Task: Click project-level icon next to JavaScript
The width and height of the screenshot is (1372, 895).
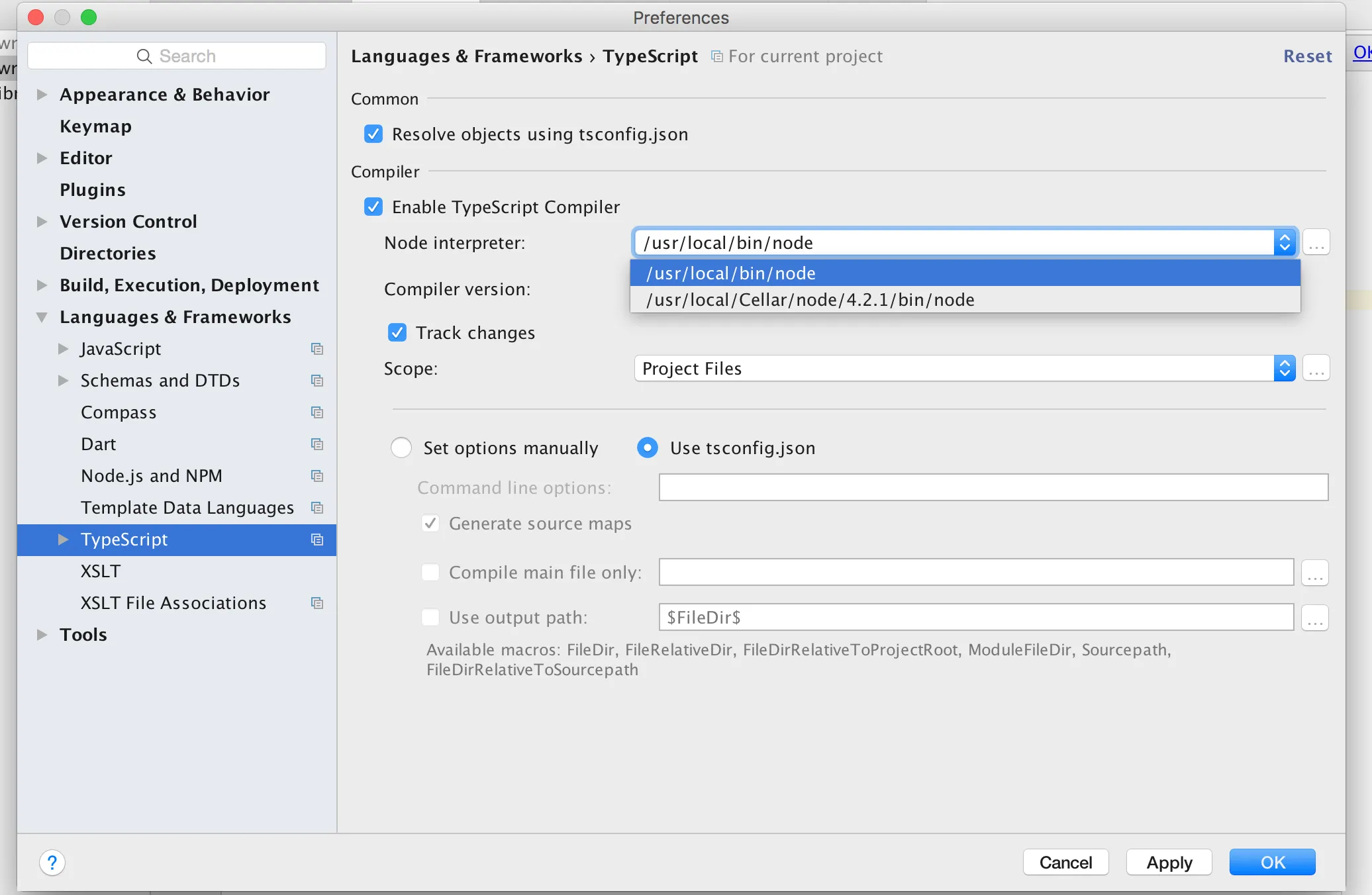Action: pyautogui.click(x=317, y=349)
